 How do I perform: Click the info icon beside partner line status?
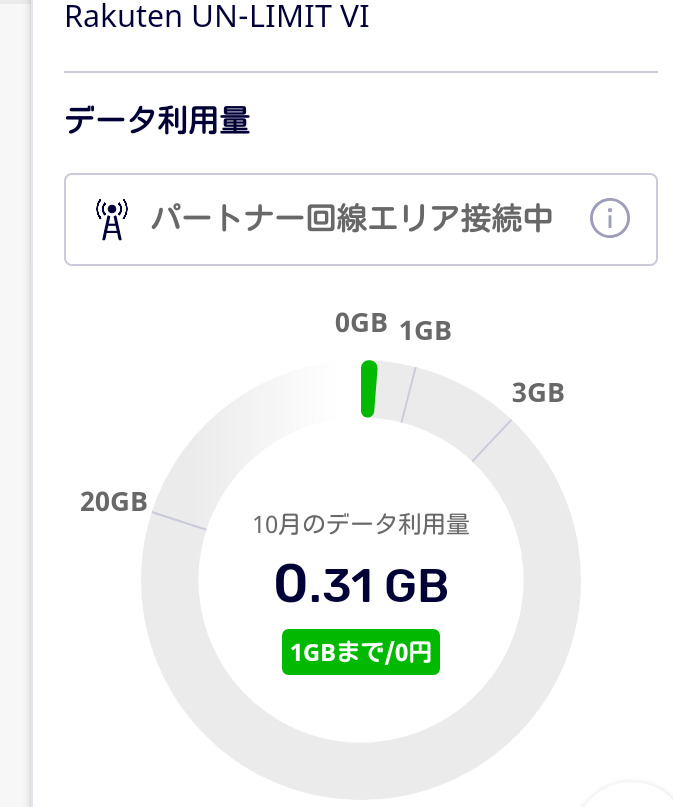coord(609,218)
